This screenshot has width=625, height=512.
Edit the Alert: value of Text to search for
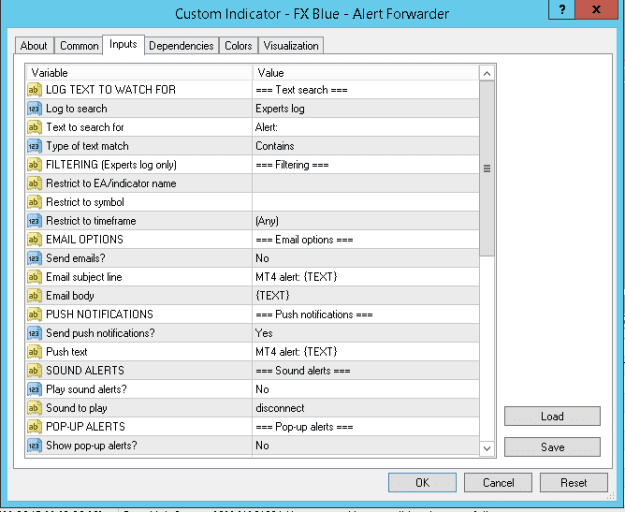tap(366, 127)
